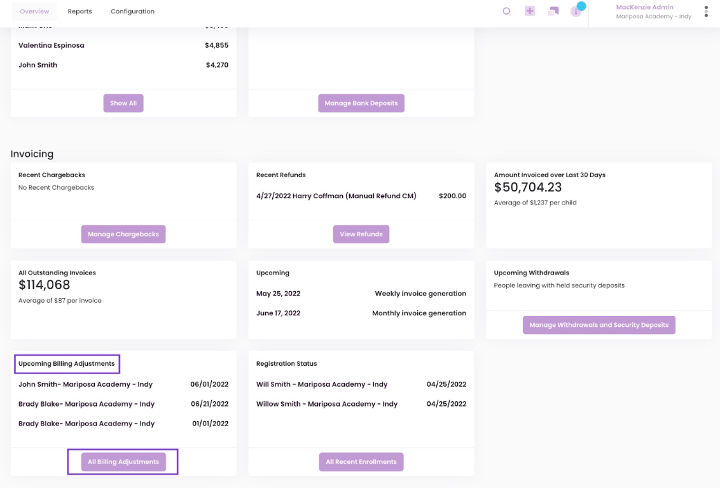
Task: Click Manage Chargebacks button
Action: [x=124, y=234]
